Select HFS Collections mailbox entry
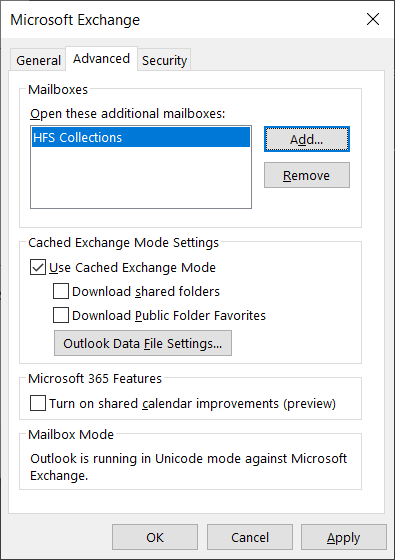 (141, 138)
